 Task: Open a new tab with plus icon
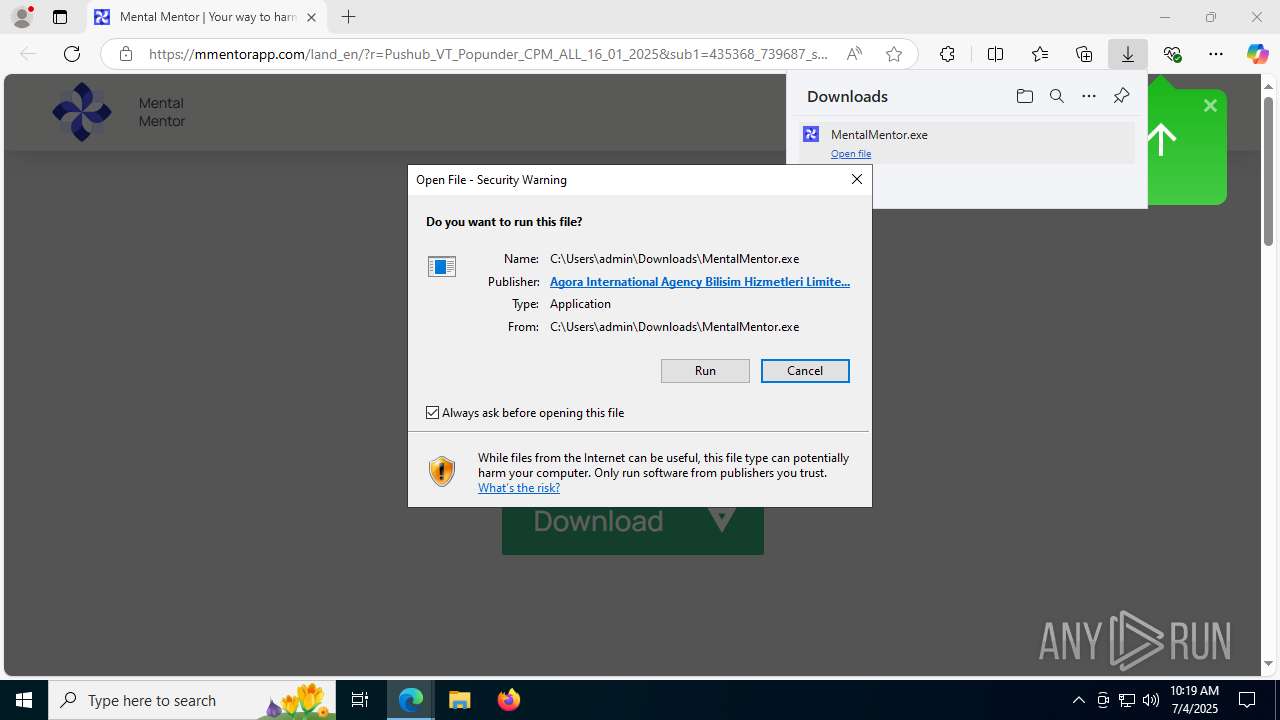348,17
